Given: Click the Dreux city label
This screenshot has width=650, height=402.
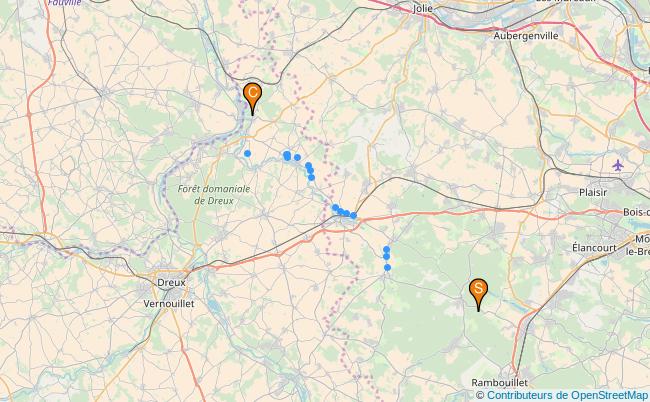Looking at the screenshot, I should (x=171, y=283).
